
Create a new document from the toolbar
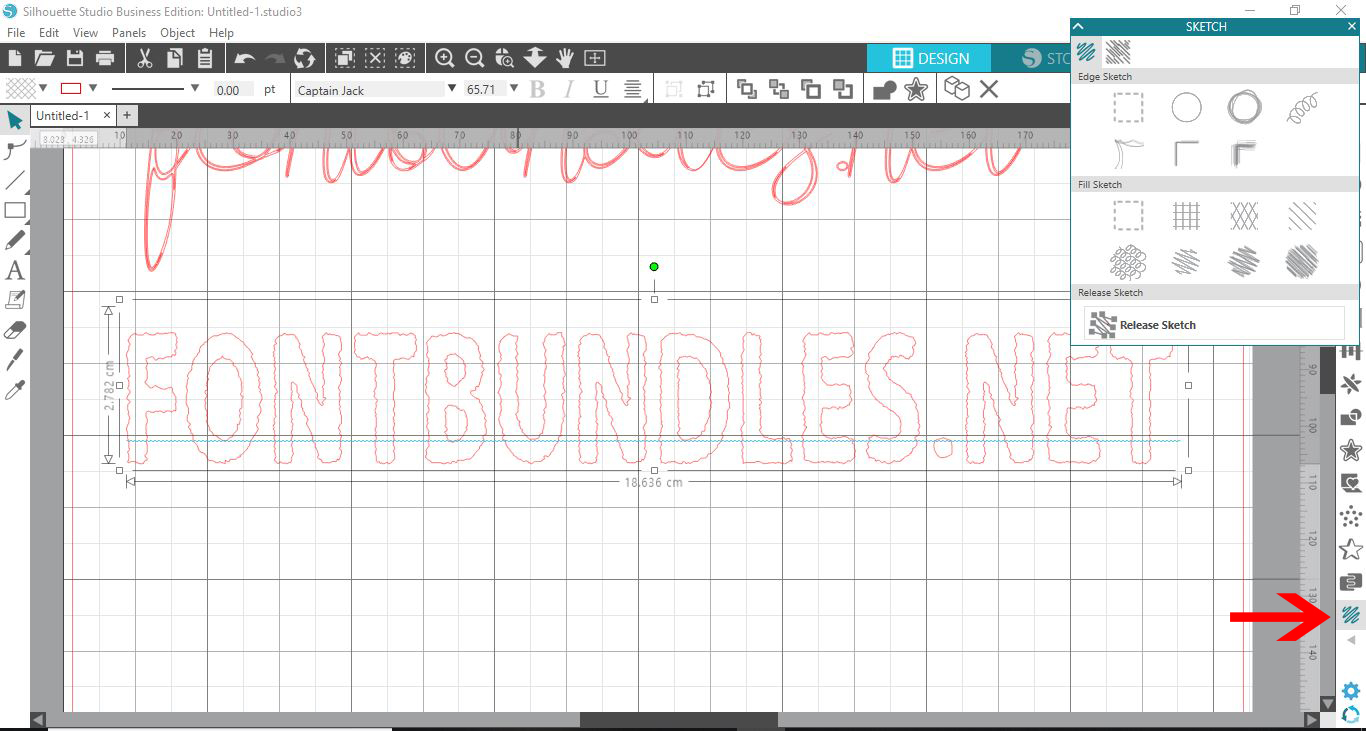[x=14, y=58]
